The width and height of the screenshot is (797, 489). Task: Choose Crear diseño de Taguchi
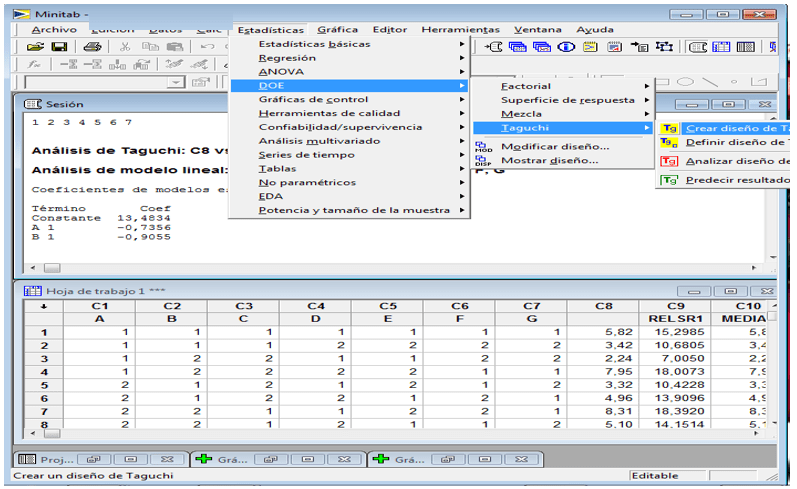724,129
